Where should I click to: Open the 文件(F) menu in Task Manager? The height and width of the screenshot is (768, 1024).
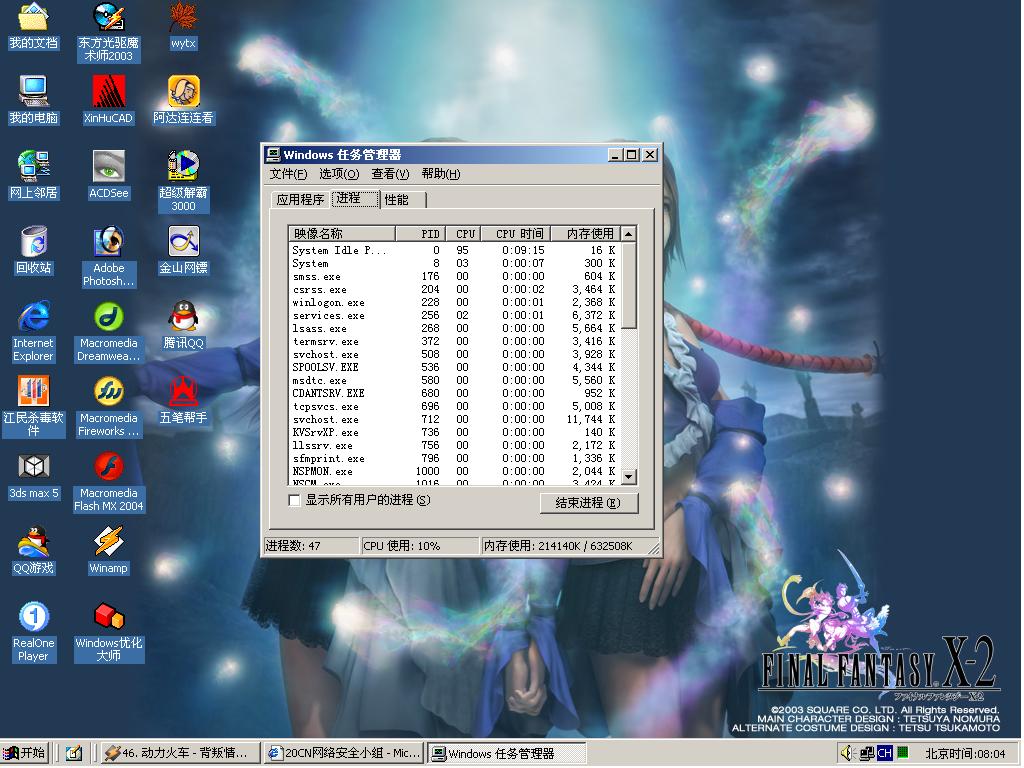tap(288, 174)
